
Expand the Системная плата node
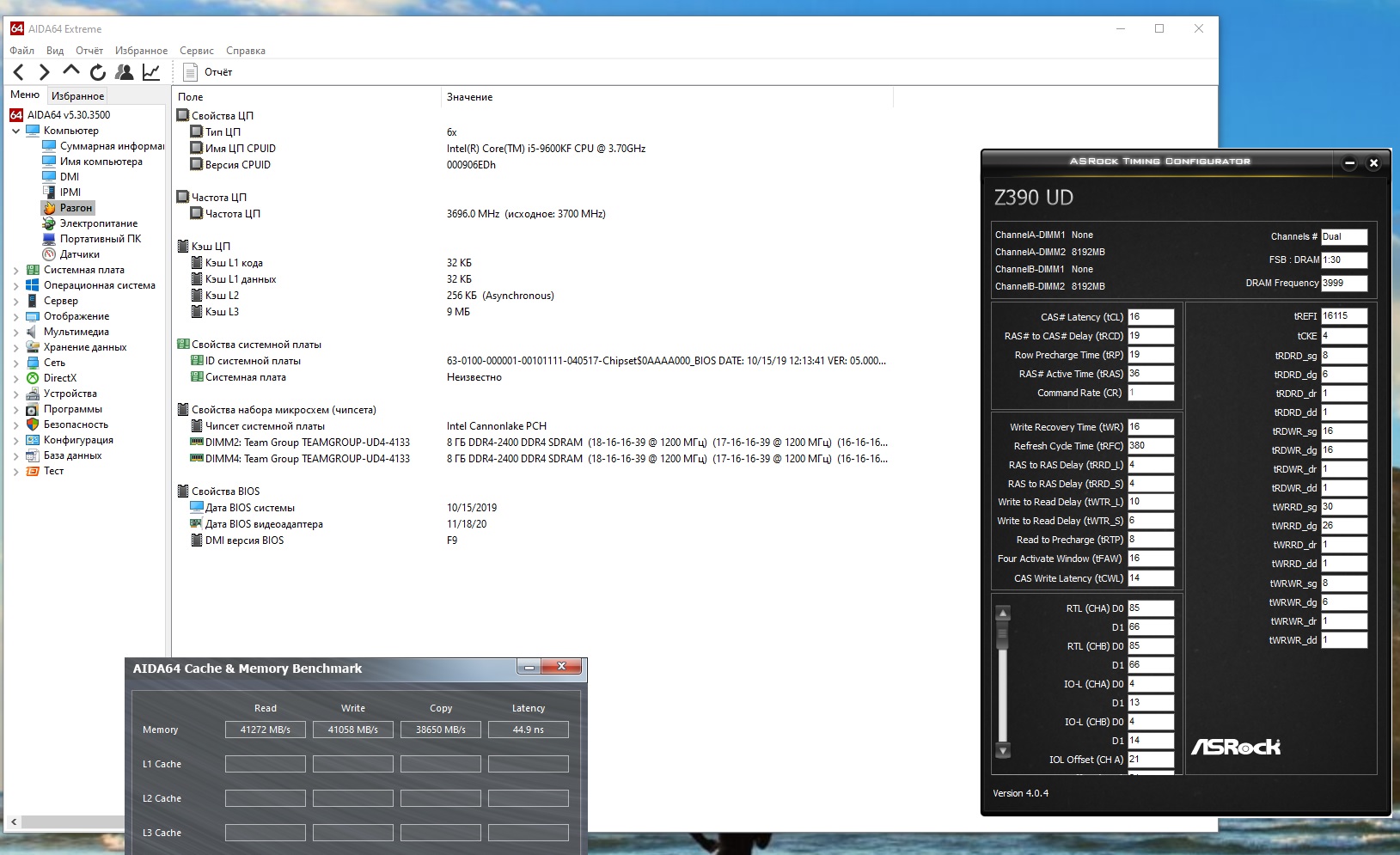coord(16,270)
